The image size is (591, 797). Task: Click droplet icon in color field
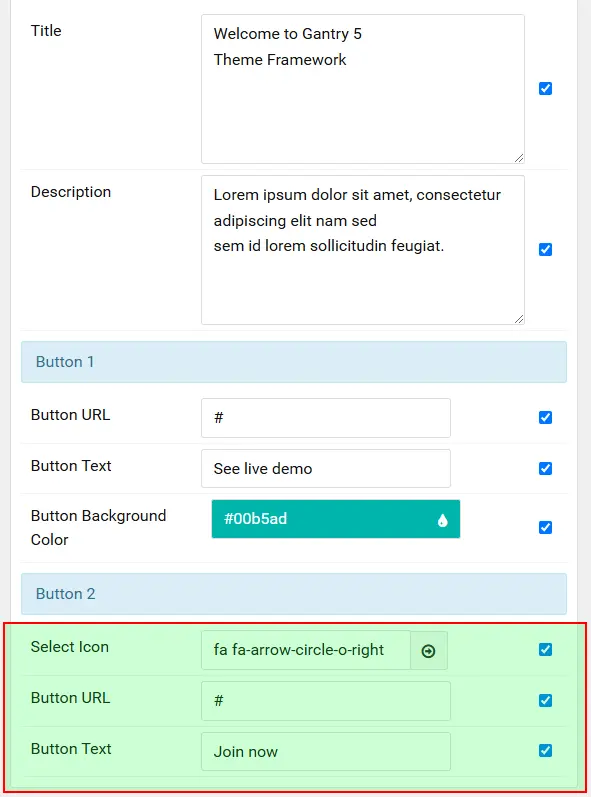[443, 520]
